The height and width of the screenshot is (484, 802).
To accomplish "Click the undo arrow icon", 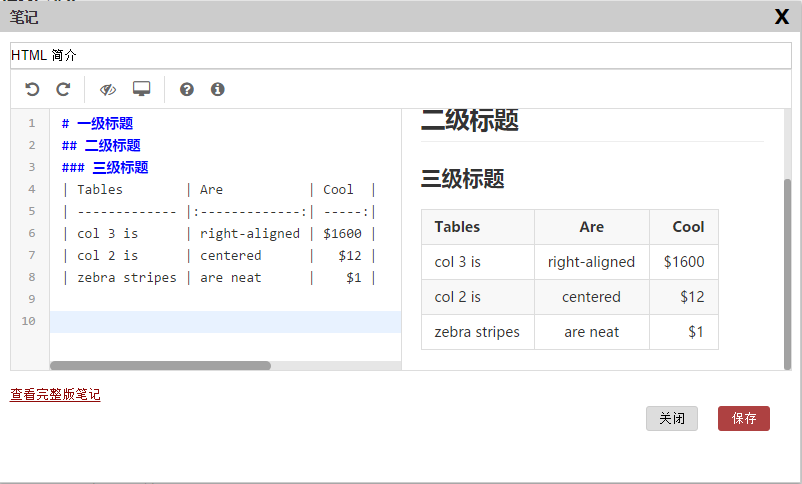I will (x=32, y=90).
